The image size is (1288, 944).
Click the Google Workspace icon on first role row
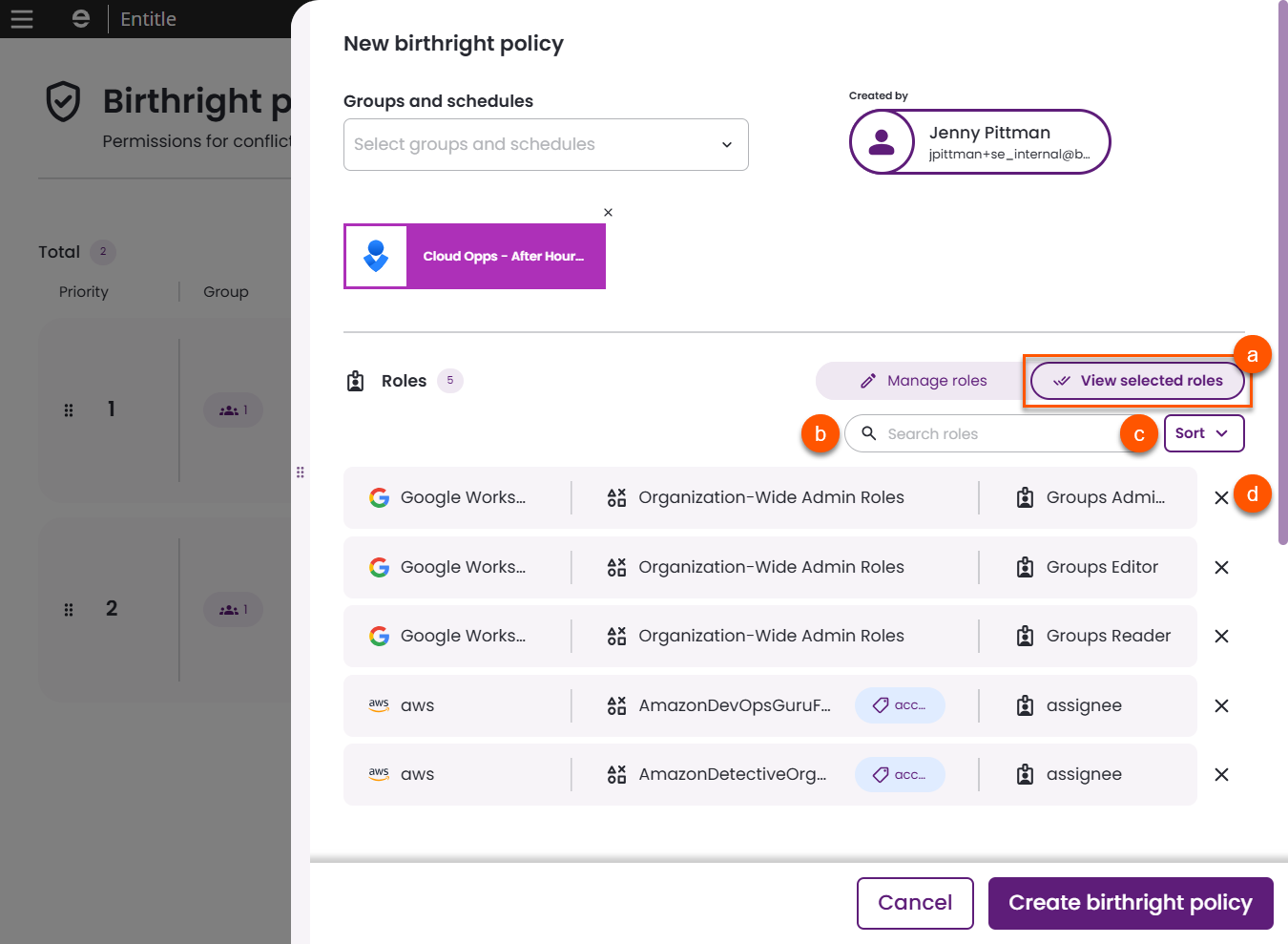click(x=380, y=497)
